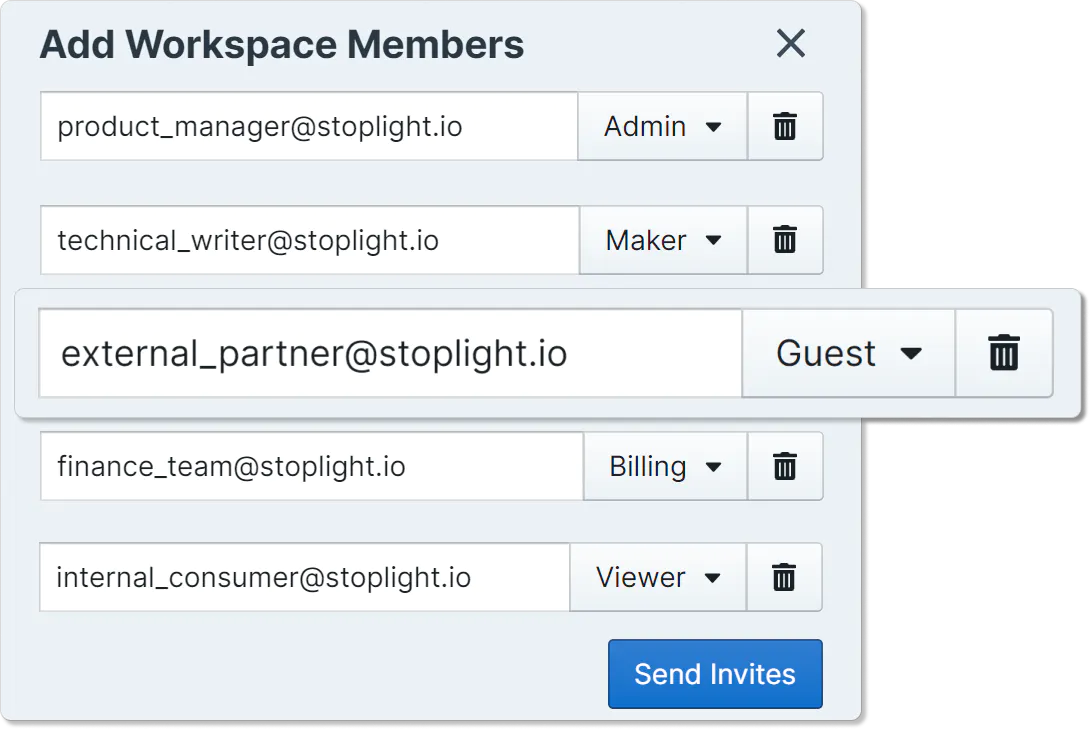
Task: Remove technical_writer row using trash icon
Action: (785, 240)
